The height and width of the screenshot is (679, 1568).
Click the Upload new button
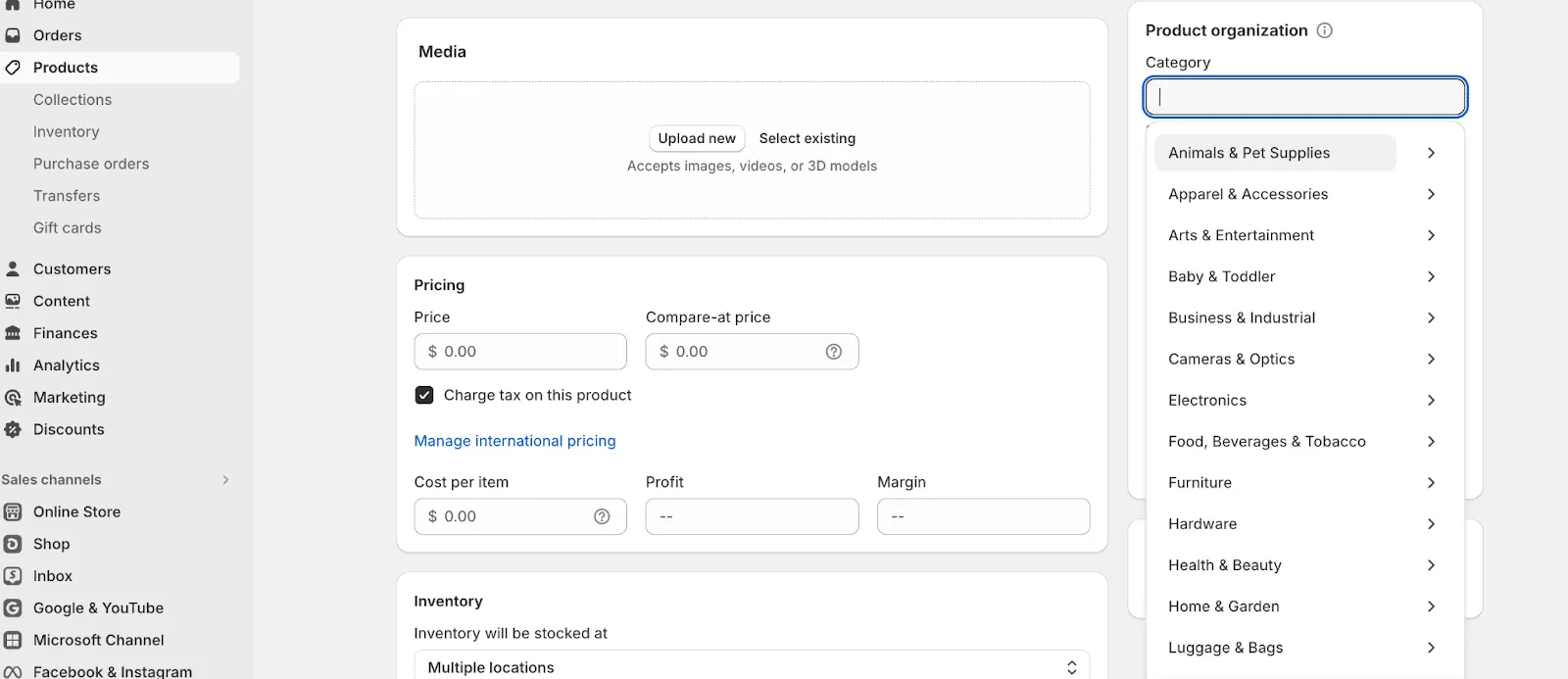pyautogui.click(x=697, y=138)
